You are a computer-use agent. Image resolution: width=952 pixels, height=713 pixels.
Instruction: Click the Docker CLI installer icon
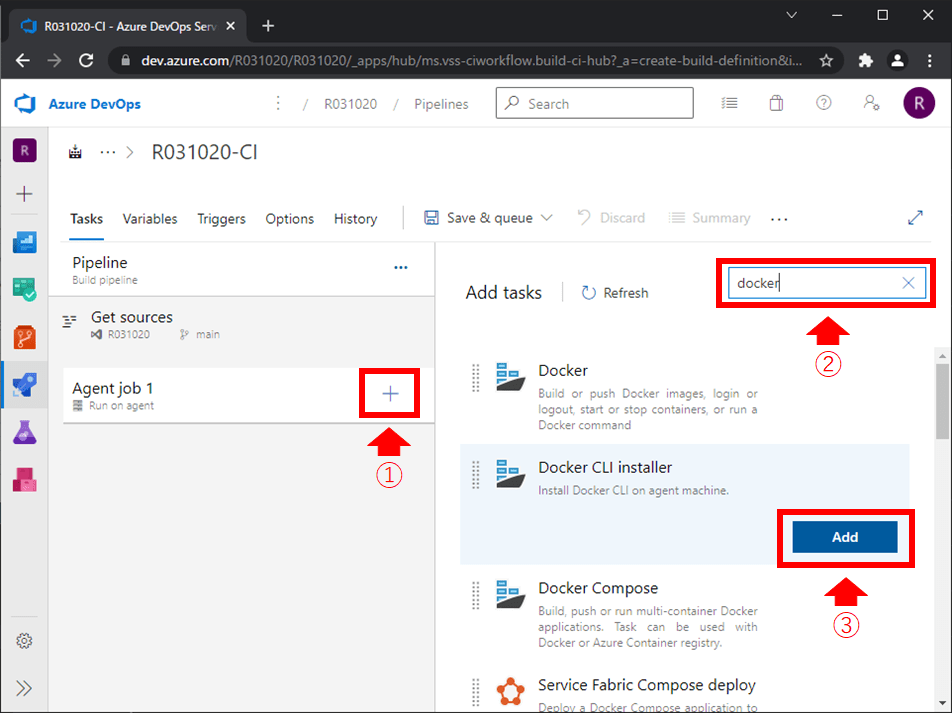(510, 474)
